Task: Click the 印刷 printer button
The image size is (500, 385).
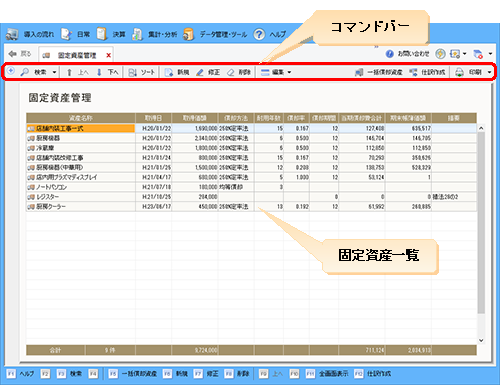Action: [469, 72]
